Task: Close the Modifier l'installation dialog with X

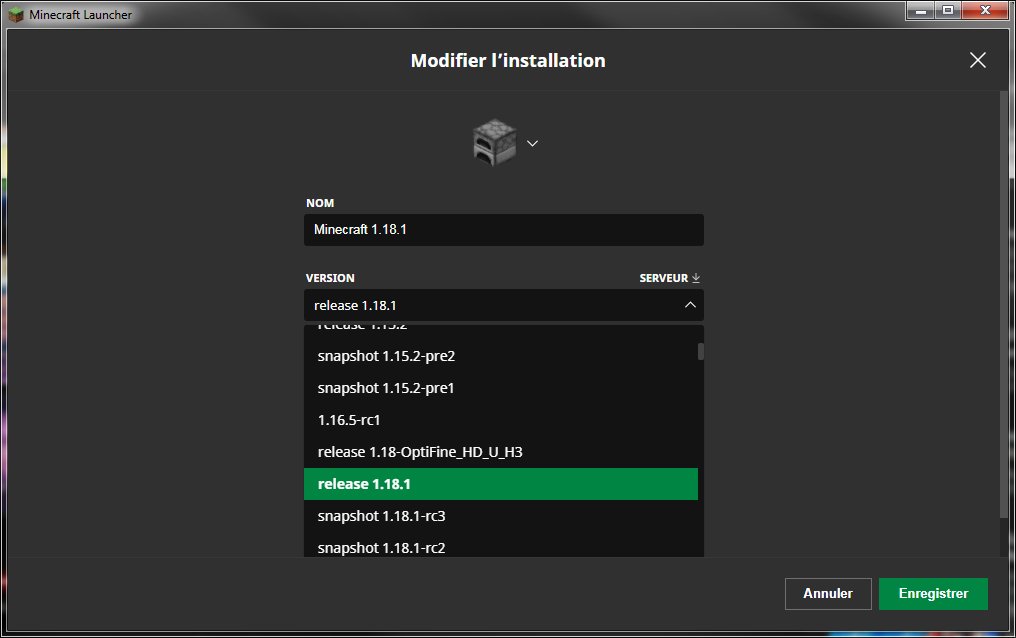Action: pyautogui.click(x=977, y=60)
